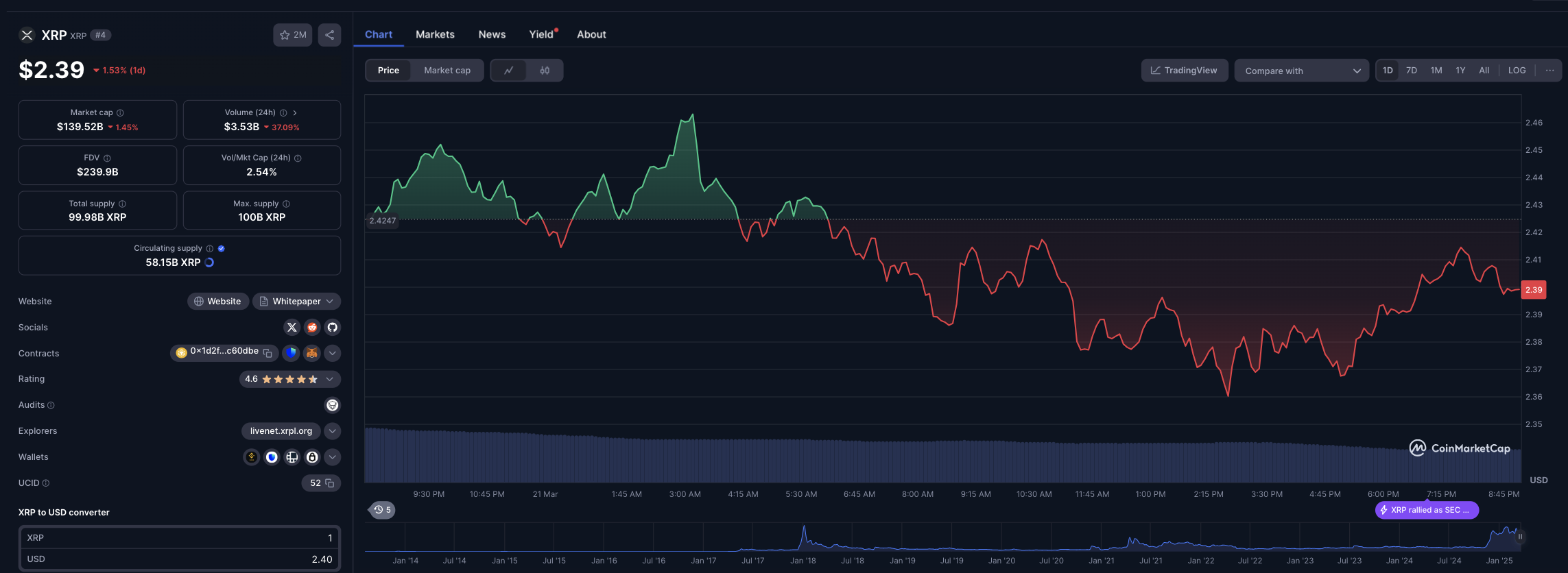Select Price chart mode
Image resolution: width=1568 pixels, height=573 pixels.
pos(388,71)
